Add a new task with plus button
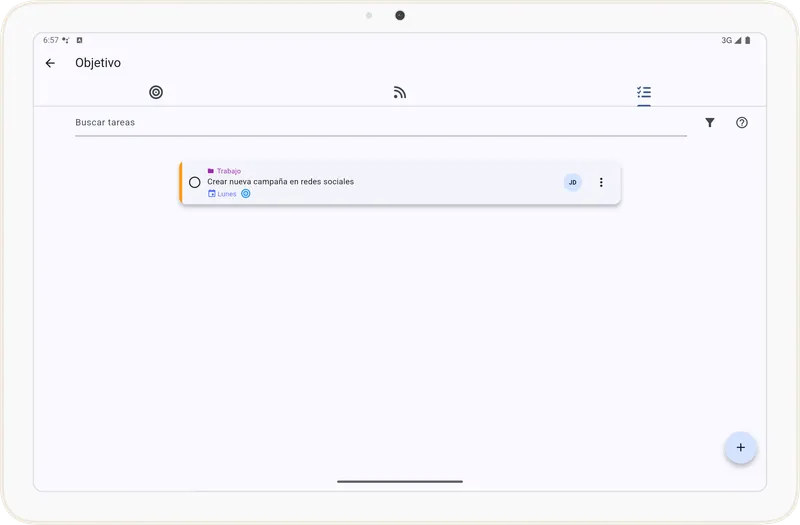The height and width of the screenshot is (525, 800). pos(740,447)
